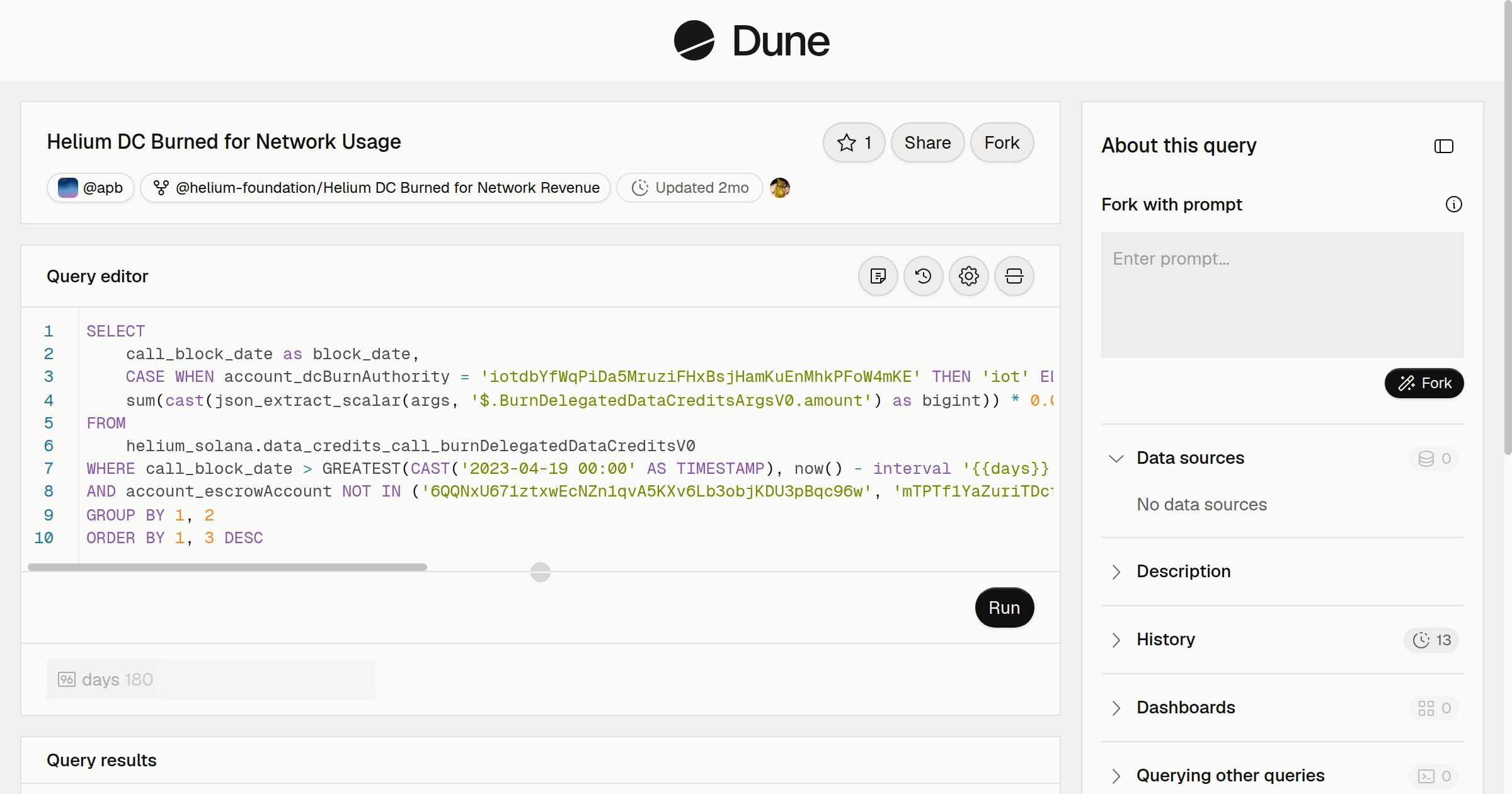Click the Enter prompt text area
Image resolution: width=1512 pixels, height=794 pixels.
1283,295
